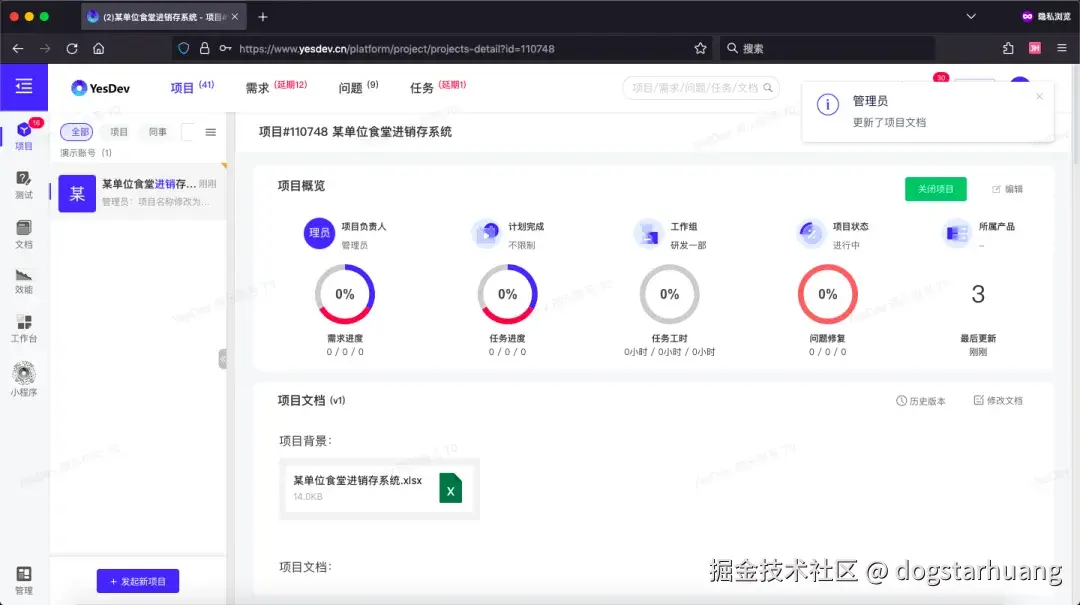Click the YesDev logo
The height and width of the screenshot is (605, 1080).
pyautogui.click(x=100, y=88)
